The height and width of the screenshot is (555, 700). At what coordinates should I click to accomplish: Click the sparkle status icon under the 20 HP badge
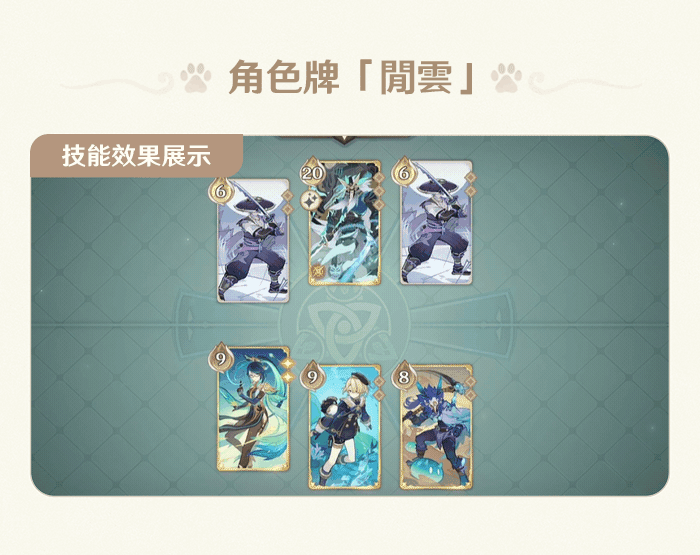[x=309, y=200]
